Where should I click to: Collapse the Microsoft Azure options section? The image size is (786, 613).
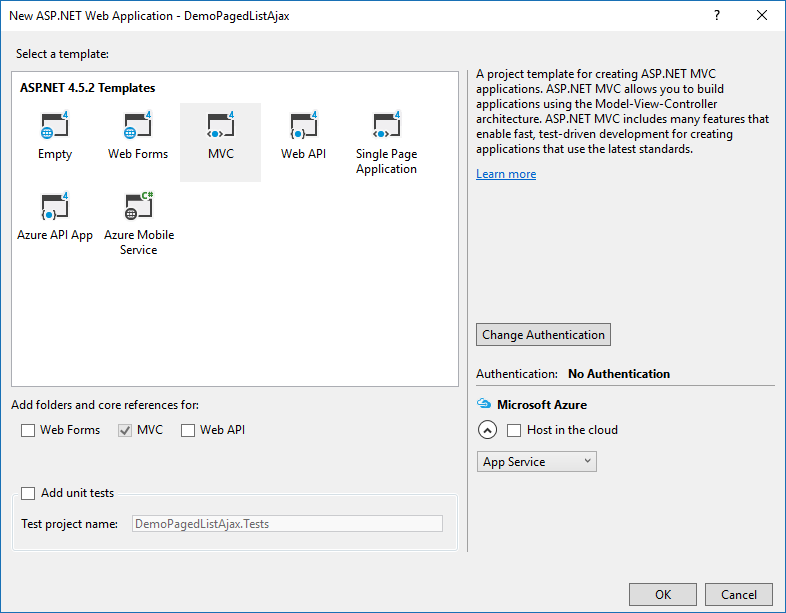pos(487,430)
